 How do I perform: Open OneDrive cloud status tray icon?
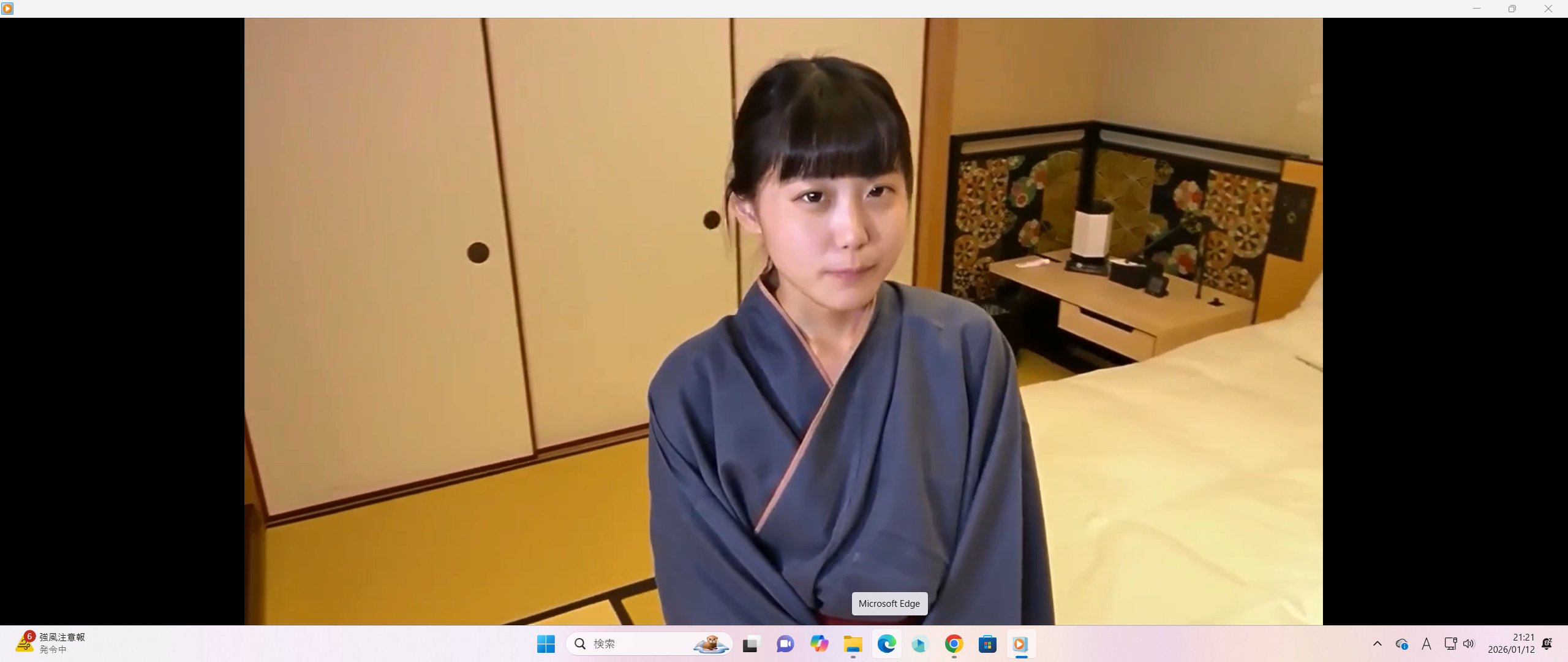click(x=1401, y=644)
